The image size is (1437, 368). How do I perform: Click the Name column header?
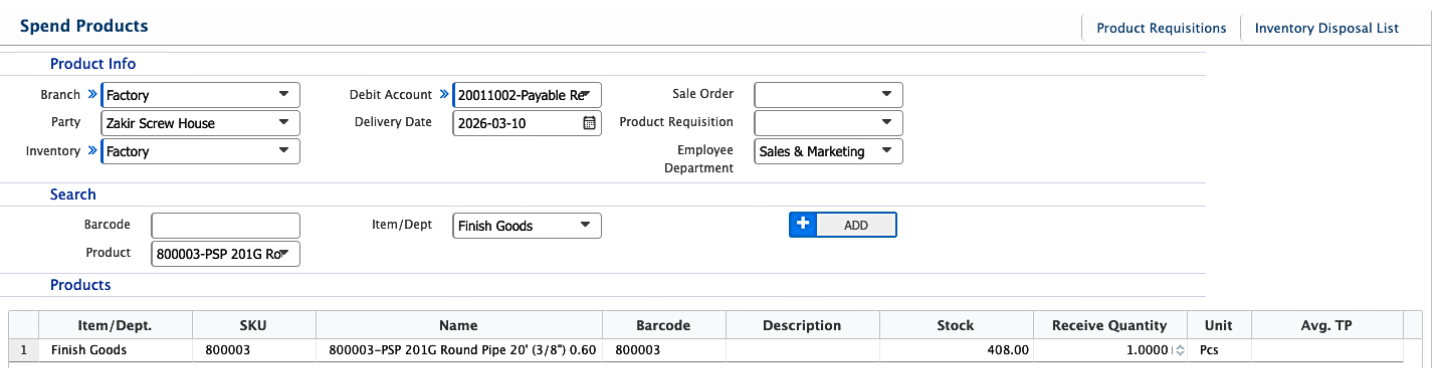[x=459, y=325]
